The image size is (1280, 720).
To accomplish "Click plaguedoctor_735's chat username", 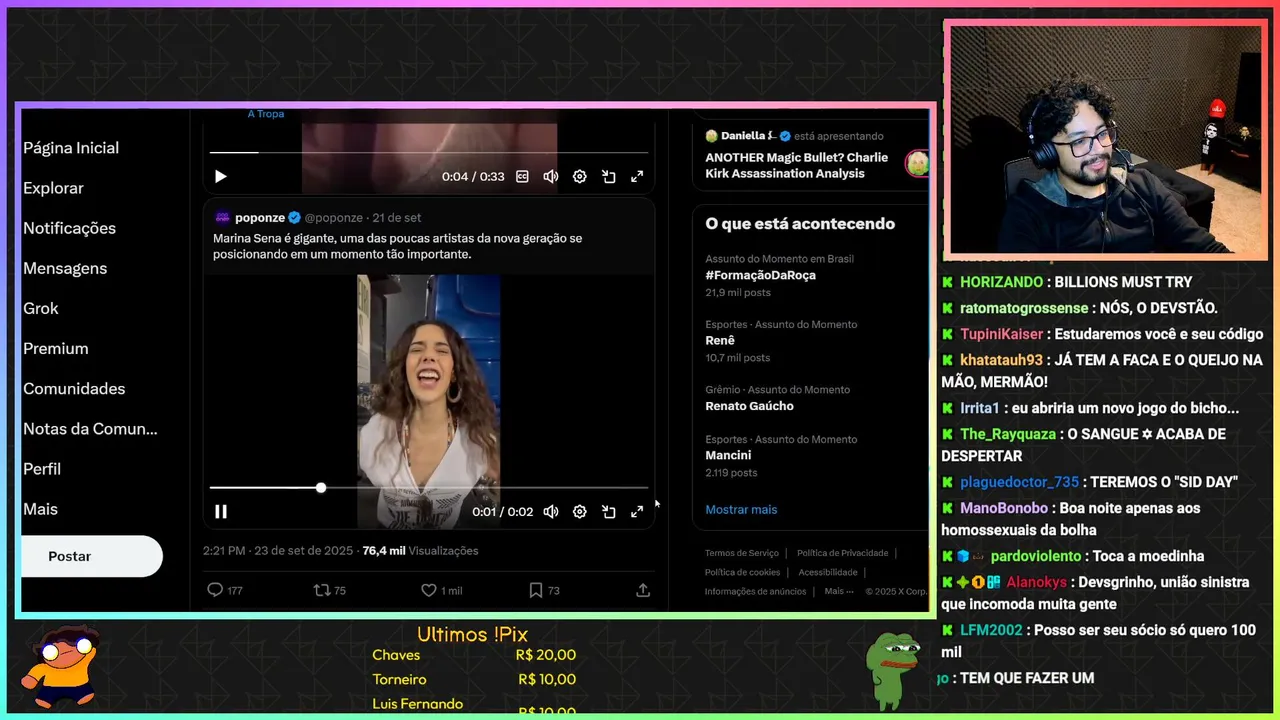I will 1019,482.
